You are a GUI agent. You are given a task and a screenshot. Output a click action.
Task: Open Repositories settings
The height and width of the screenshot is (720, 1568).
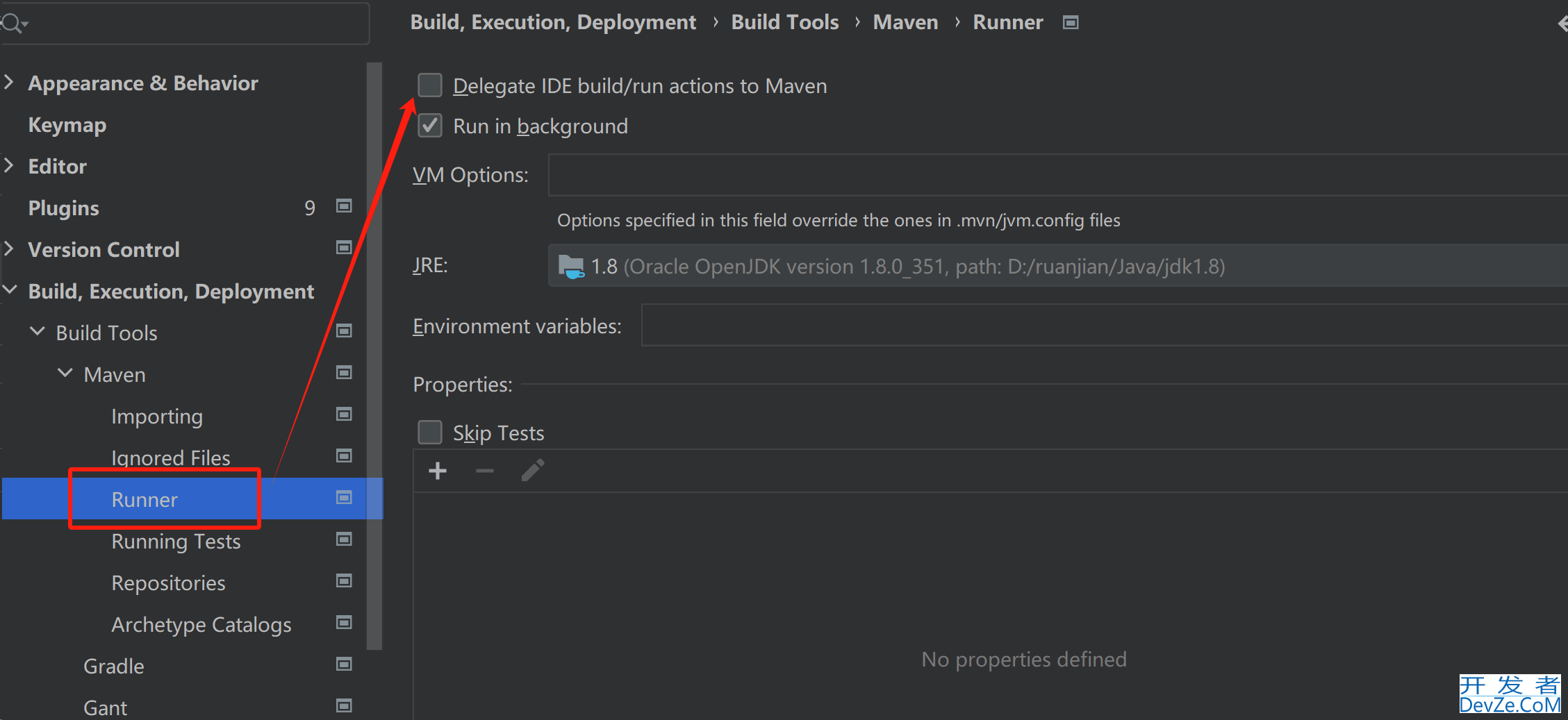[x=168, y=583]
